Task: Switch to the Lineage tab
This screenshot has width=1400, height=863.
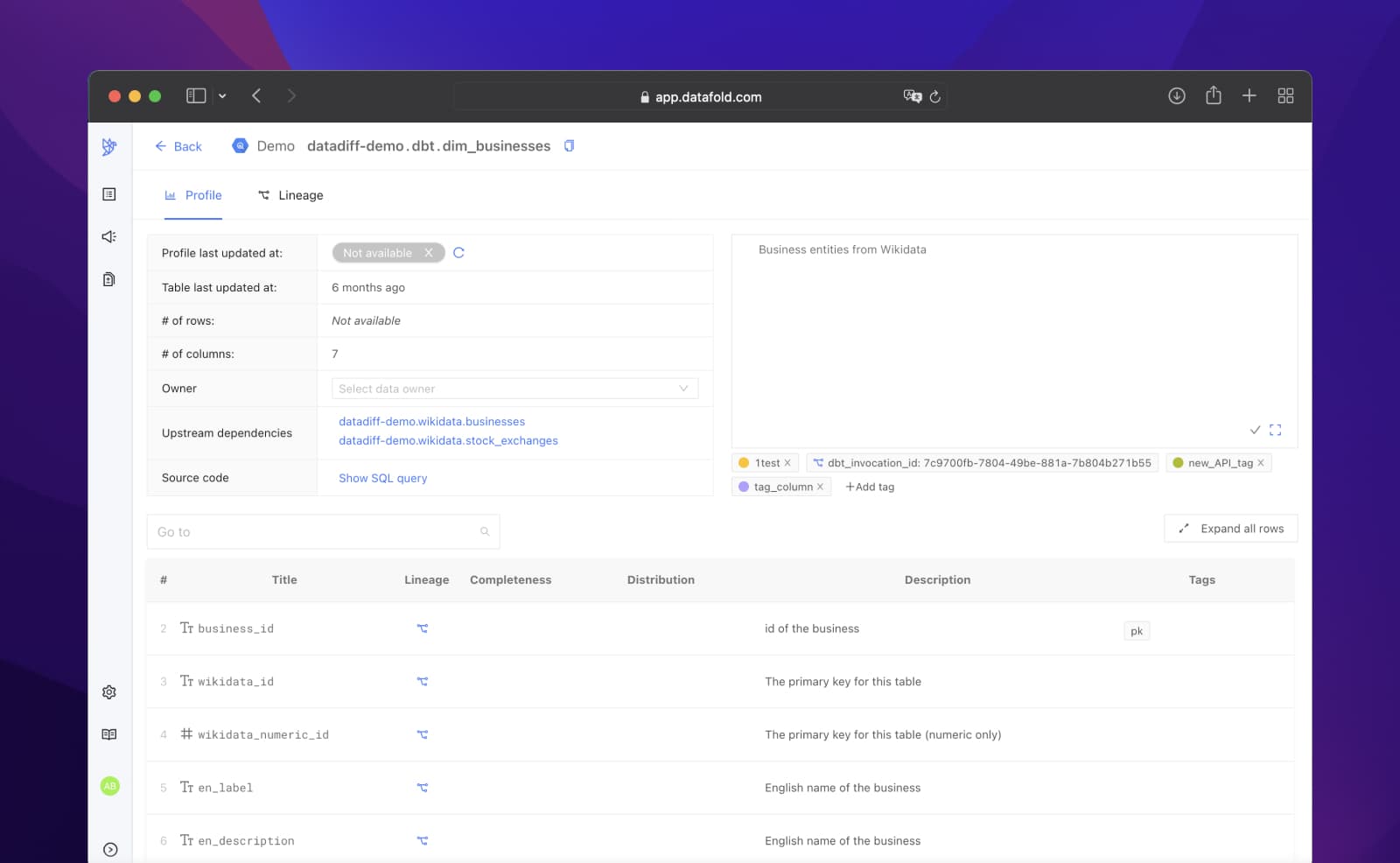Action: pos(290,195)
